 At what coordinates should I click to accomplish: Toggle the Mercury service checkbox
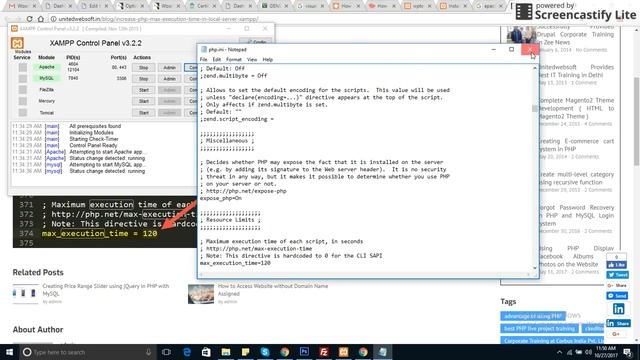click(23, 101)
